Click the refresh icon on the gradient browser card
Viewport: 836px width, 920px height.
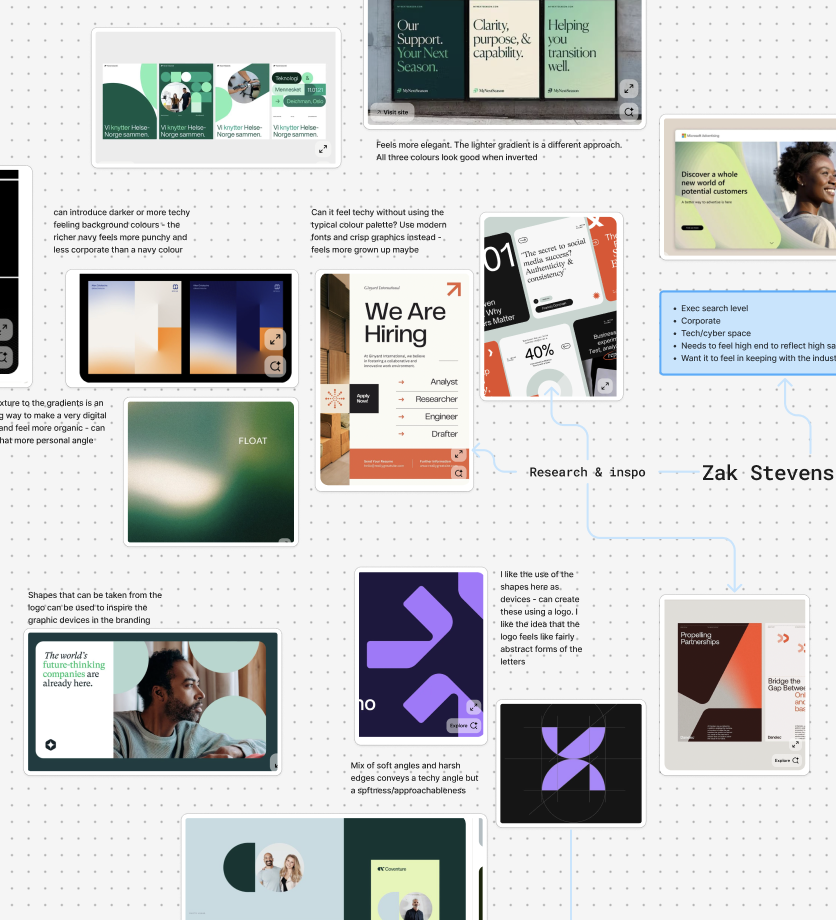(x=275, y=367)
